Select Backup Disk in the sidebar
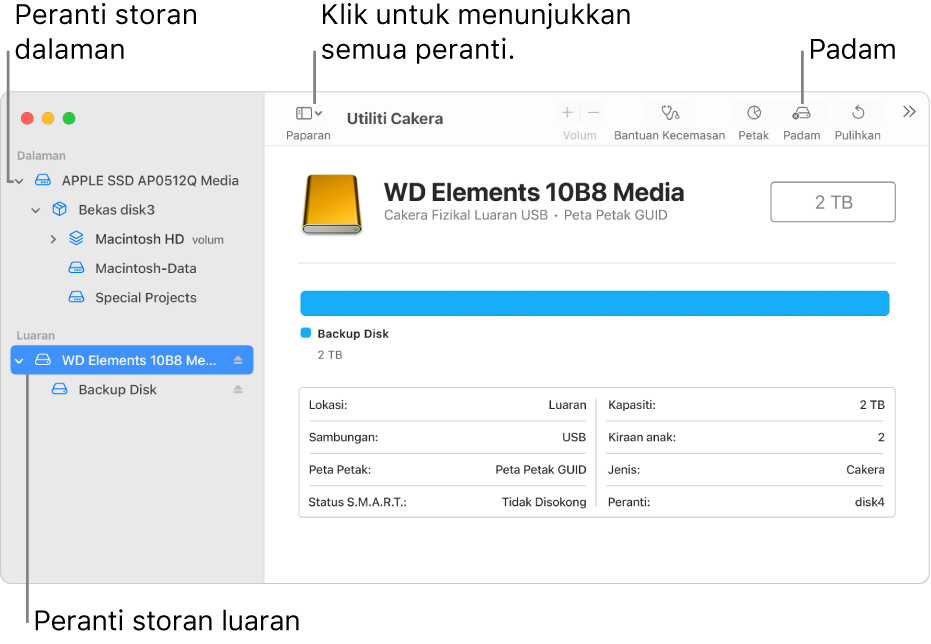The image size is (931, 644). click(x=118, y=389)
